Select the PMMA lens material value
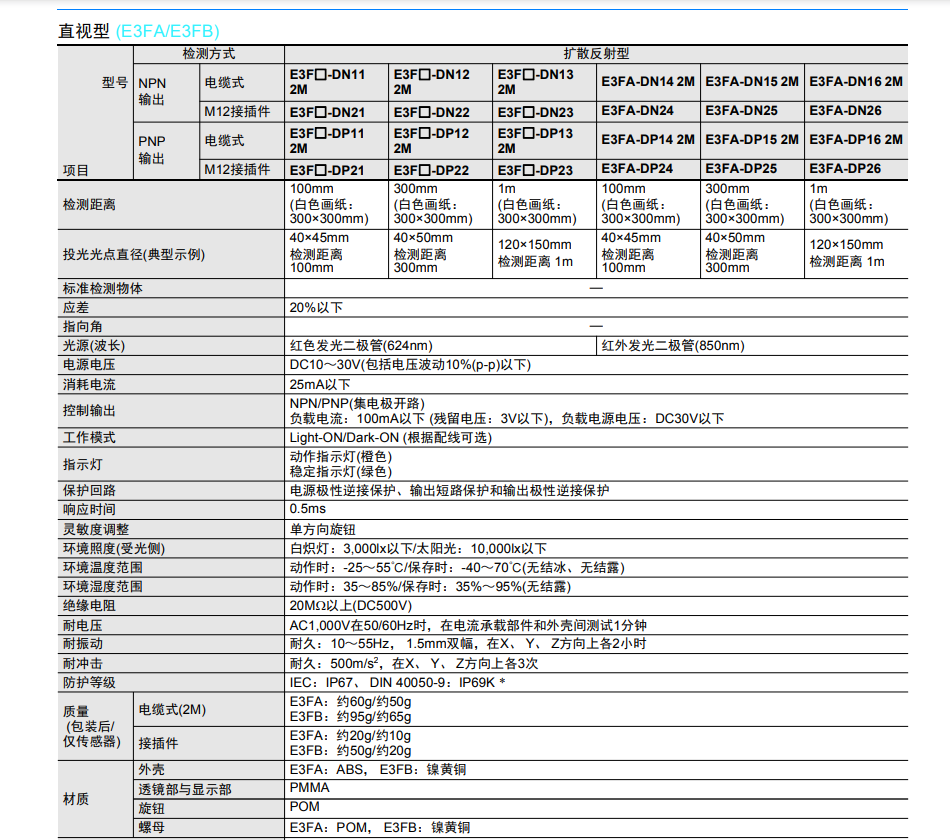Viewport: 950px width, 840px height. tap(309, 788)
